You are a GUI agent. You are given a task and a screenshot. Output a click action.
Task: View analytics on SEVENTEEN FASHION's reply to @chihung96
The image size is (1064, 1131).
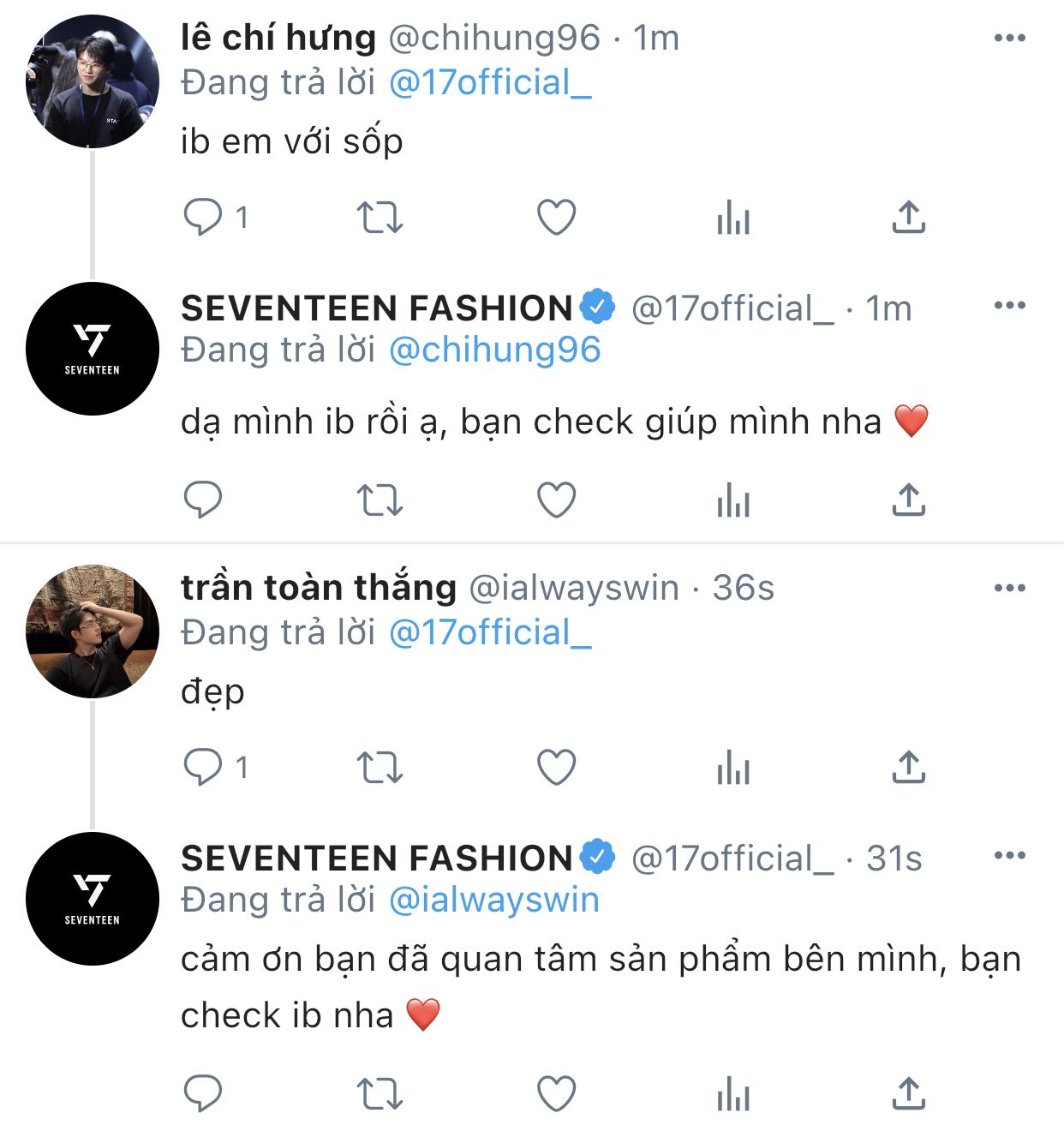point(732,500)
